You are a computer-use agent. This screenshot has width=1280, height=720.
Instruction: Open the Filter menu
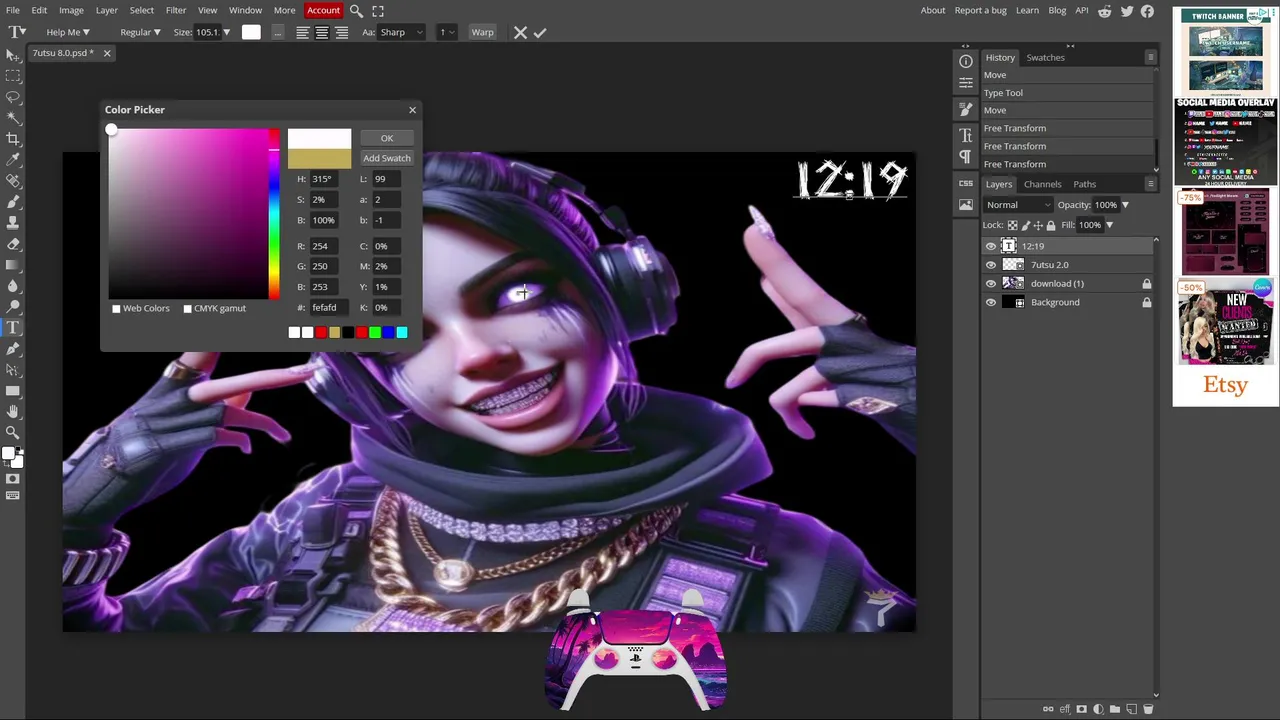176,10
